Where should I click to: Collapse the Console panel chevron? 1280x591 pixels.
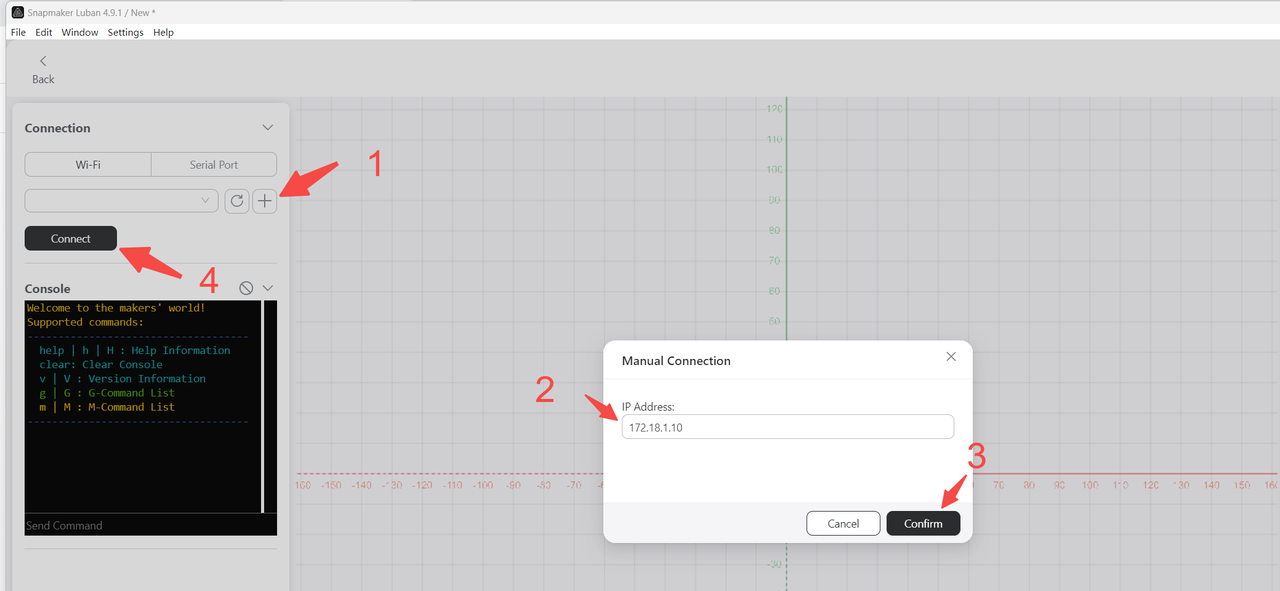coord(268,288)
